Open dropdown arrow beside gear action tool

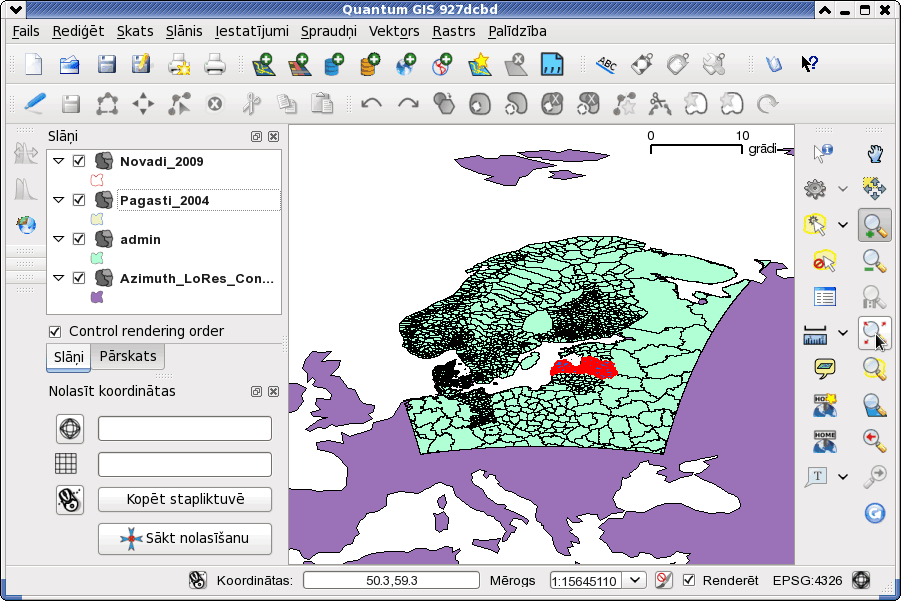click(x=843, y=188)
